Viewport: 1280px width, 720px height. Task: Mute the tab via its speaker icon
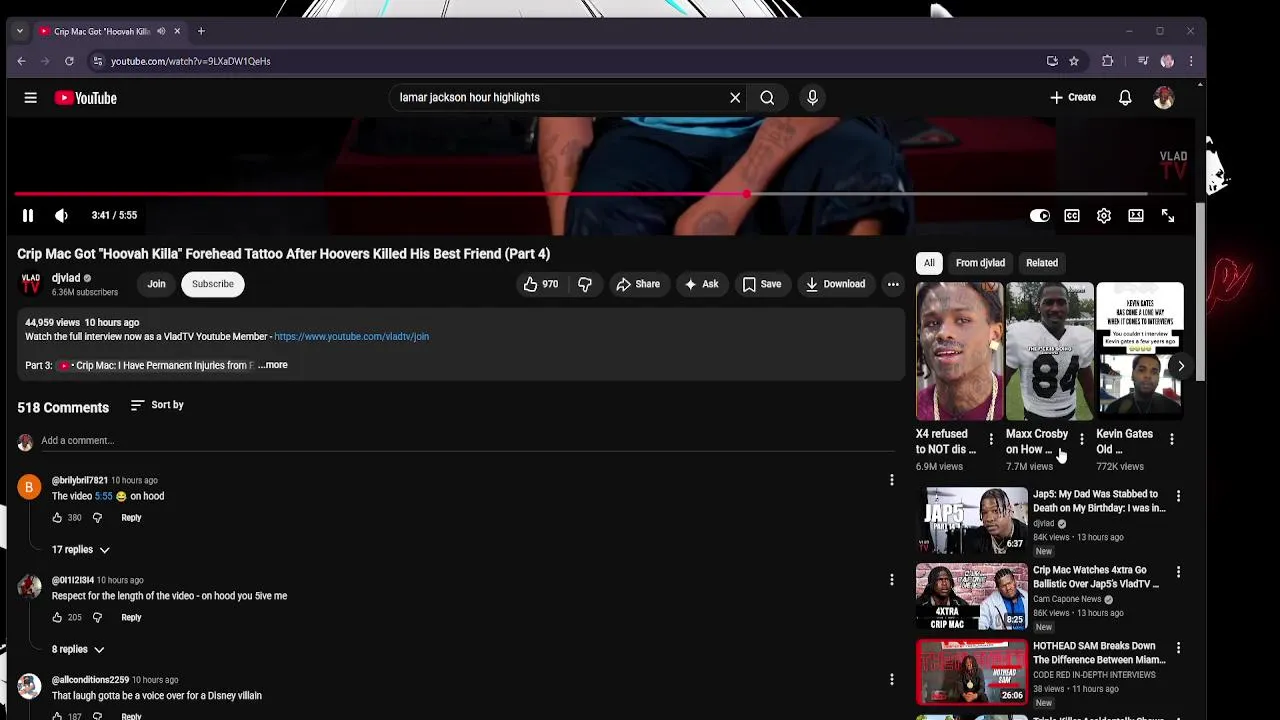(x=161, y=31)
